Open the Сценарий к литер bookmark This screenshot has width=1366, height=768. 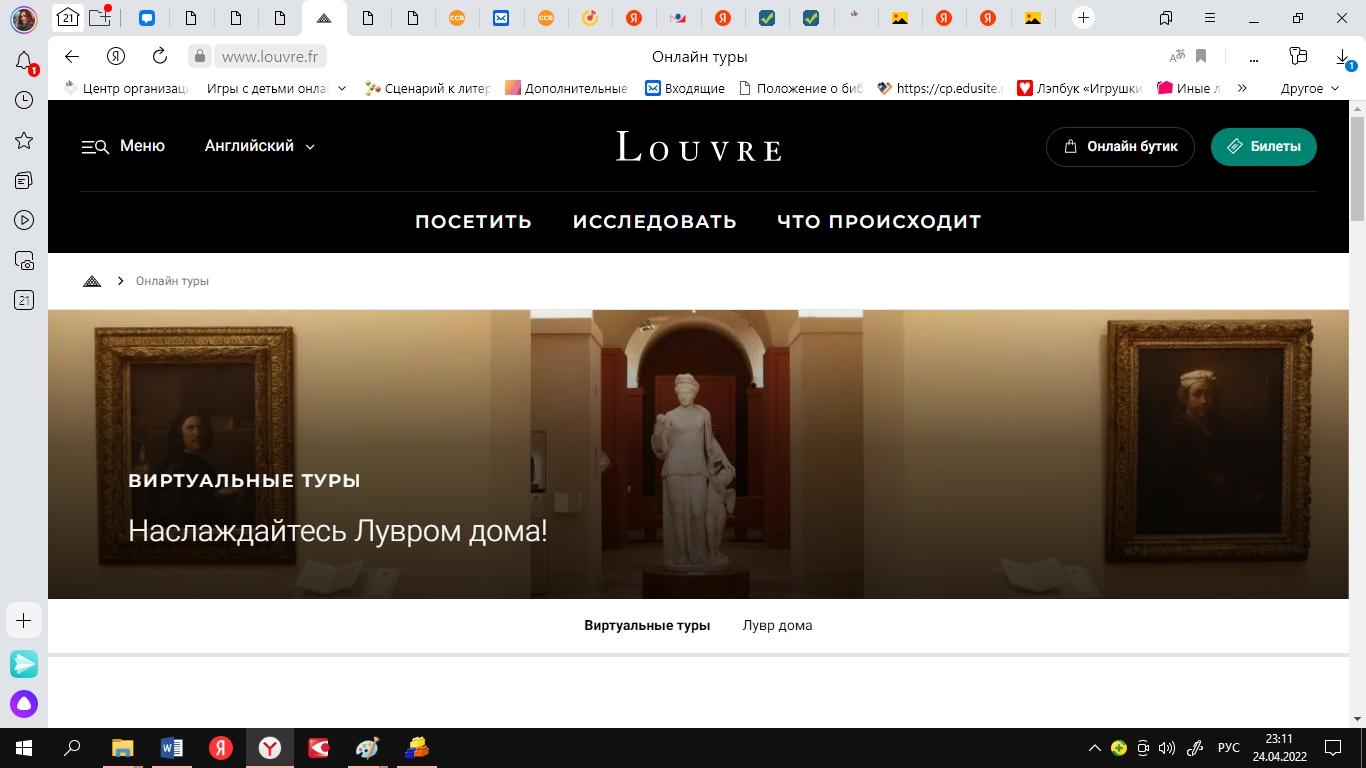[x=429, y=88]
